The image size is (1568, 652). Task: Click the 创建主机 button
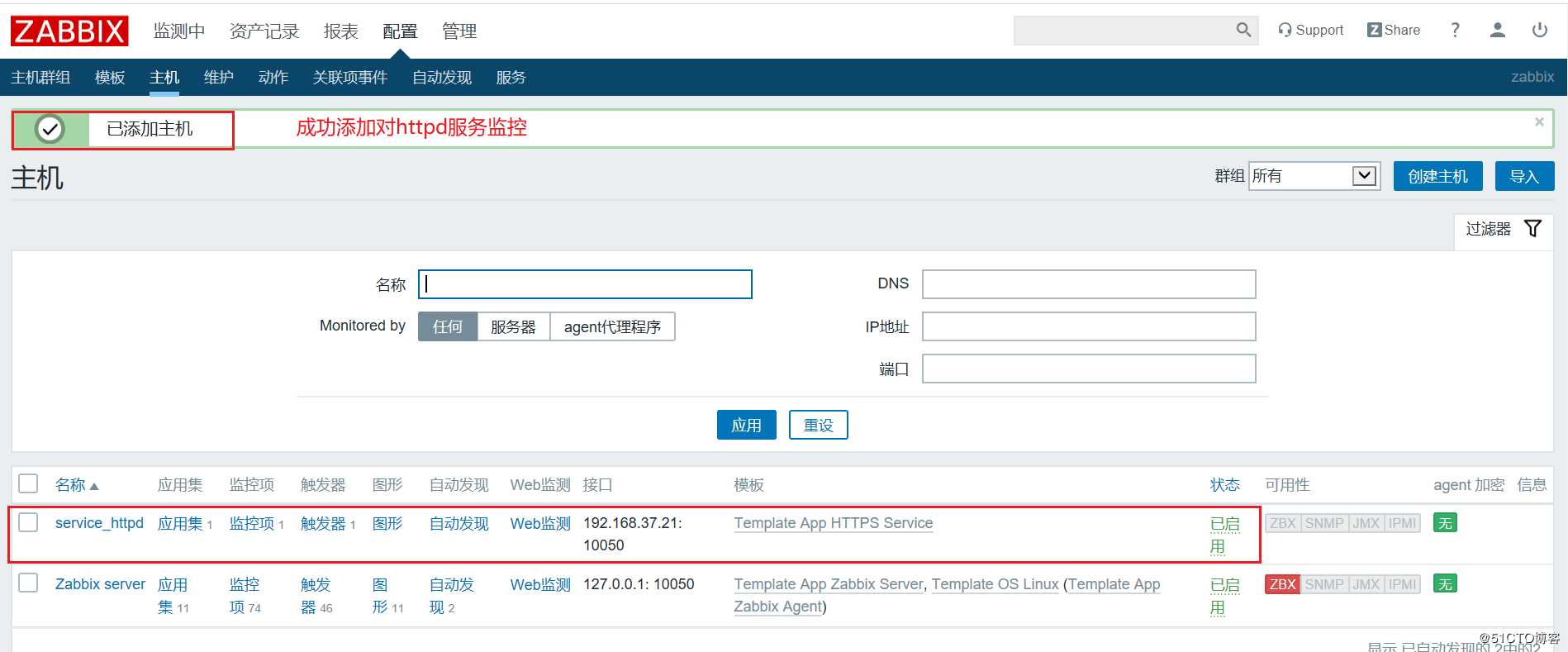[x=1438, y=176]
